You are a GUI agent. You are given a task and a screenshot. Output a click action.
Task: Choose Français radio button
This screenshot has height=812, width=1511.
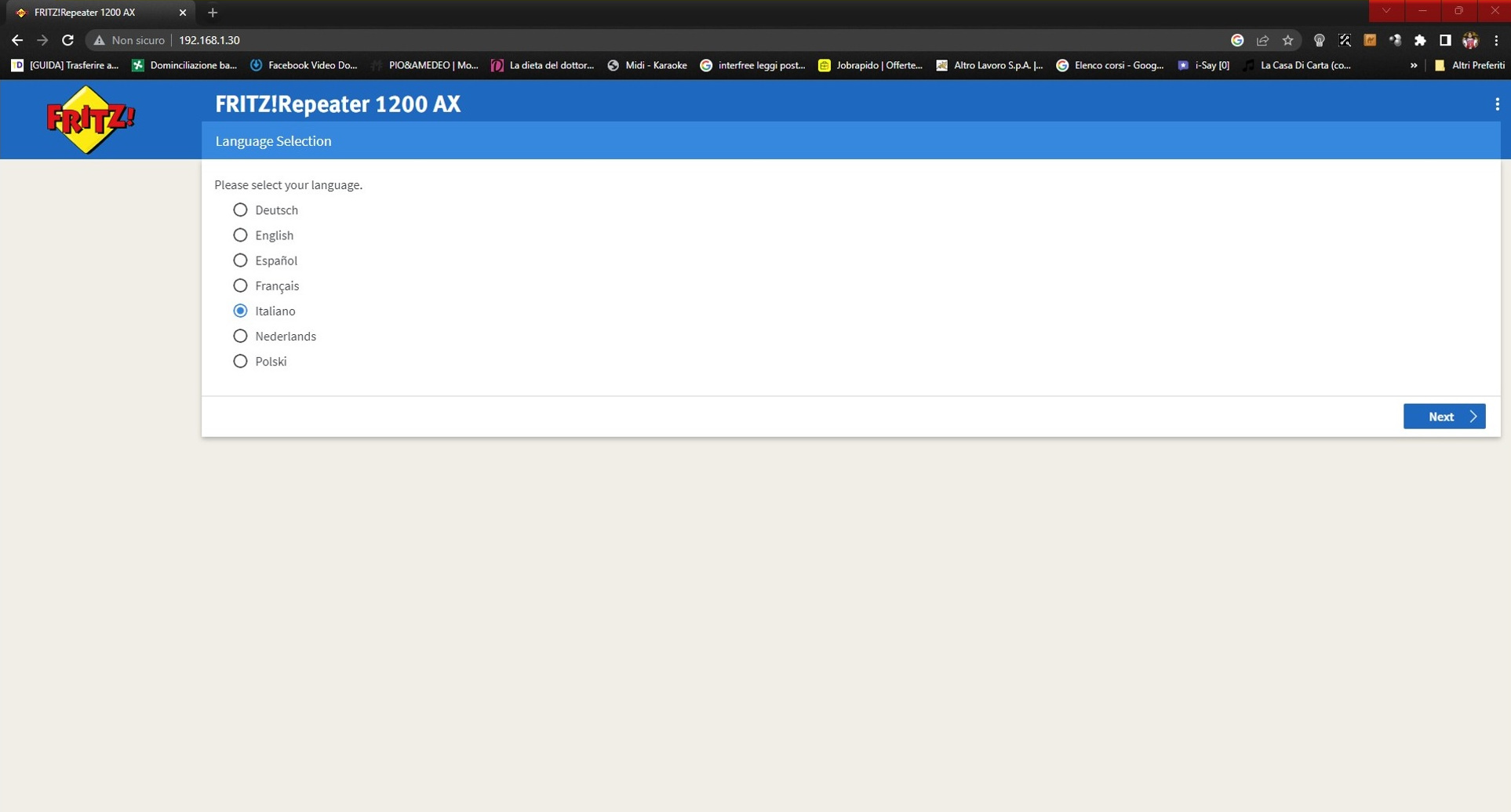[x=240, y=285]
